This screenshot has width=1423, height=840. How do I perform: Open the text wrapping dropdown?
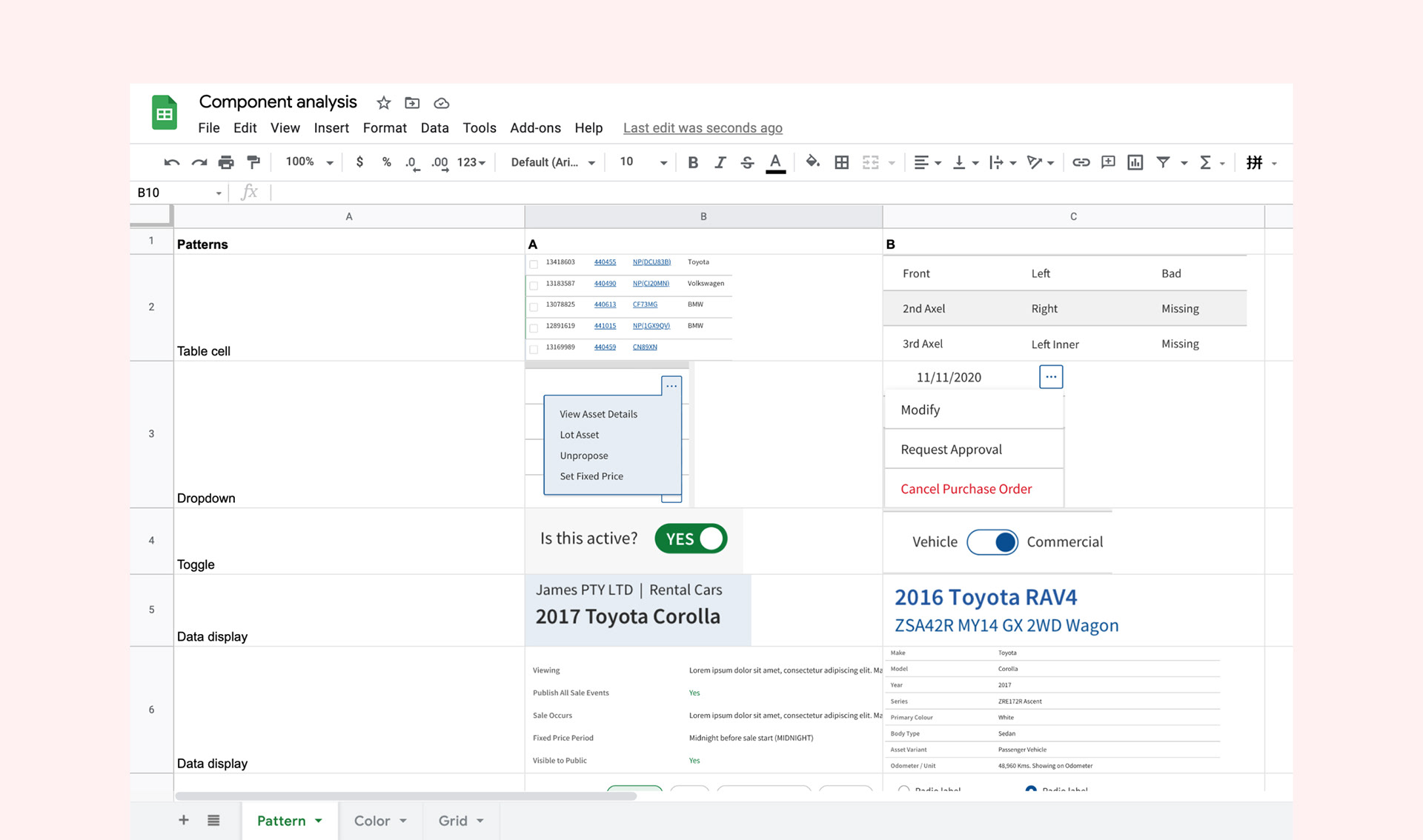click(x=1003, y=162)
